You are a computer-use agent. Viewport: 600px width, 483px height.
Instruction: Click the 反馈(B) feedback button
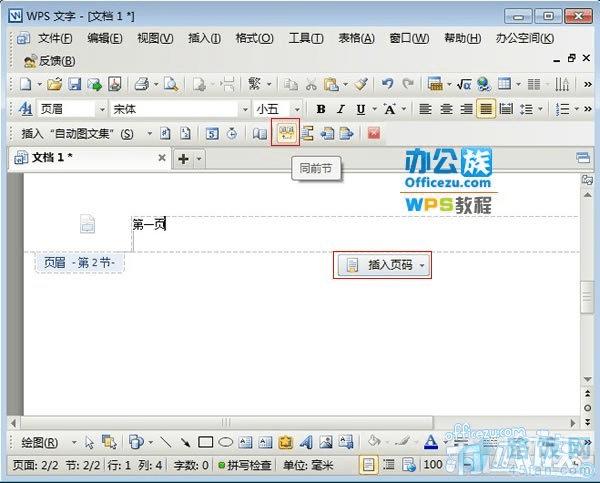click(x=49, y=61)
